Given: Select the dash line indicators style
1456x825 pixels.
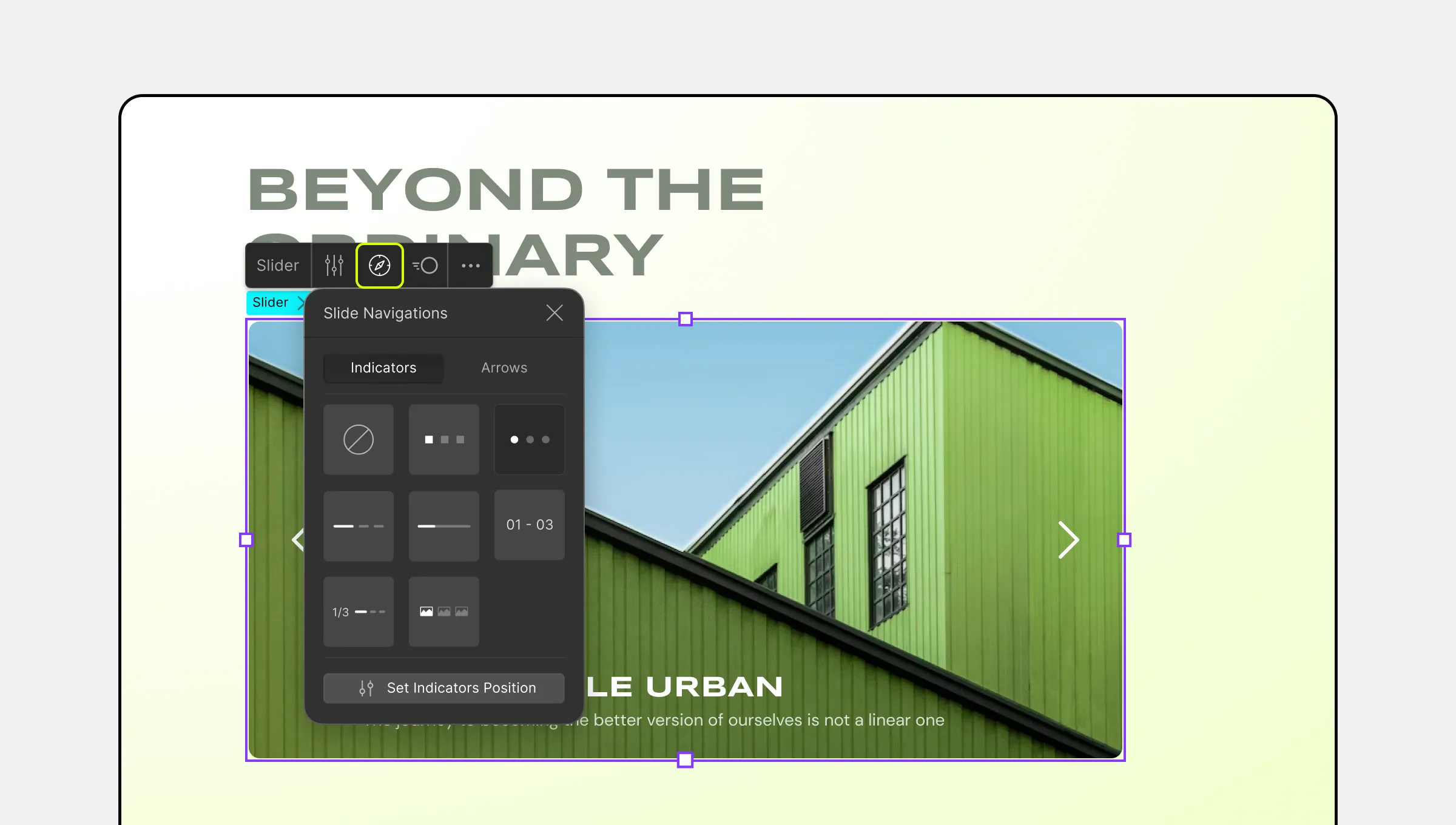Looking at the screenshot, I should coord(358,525).
